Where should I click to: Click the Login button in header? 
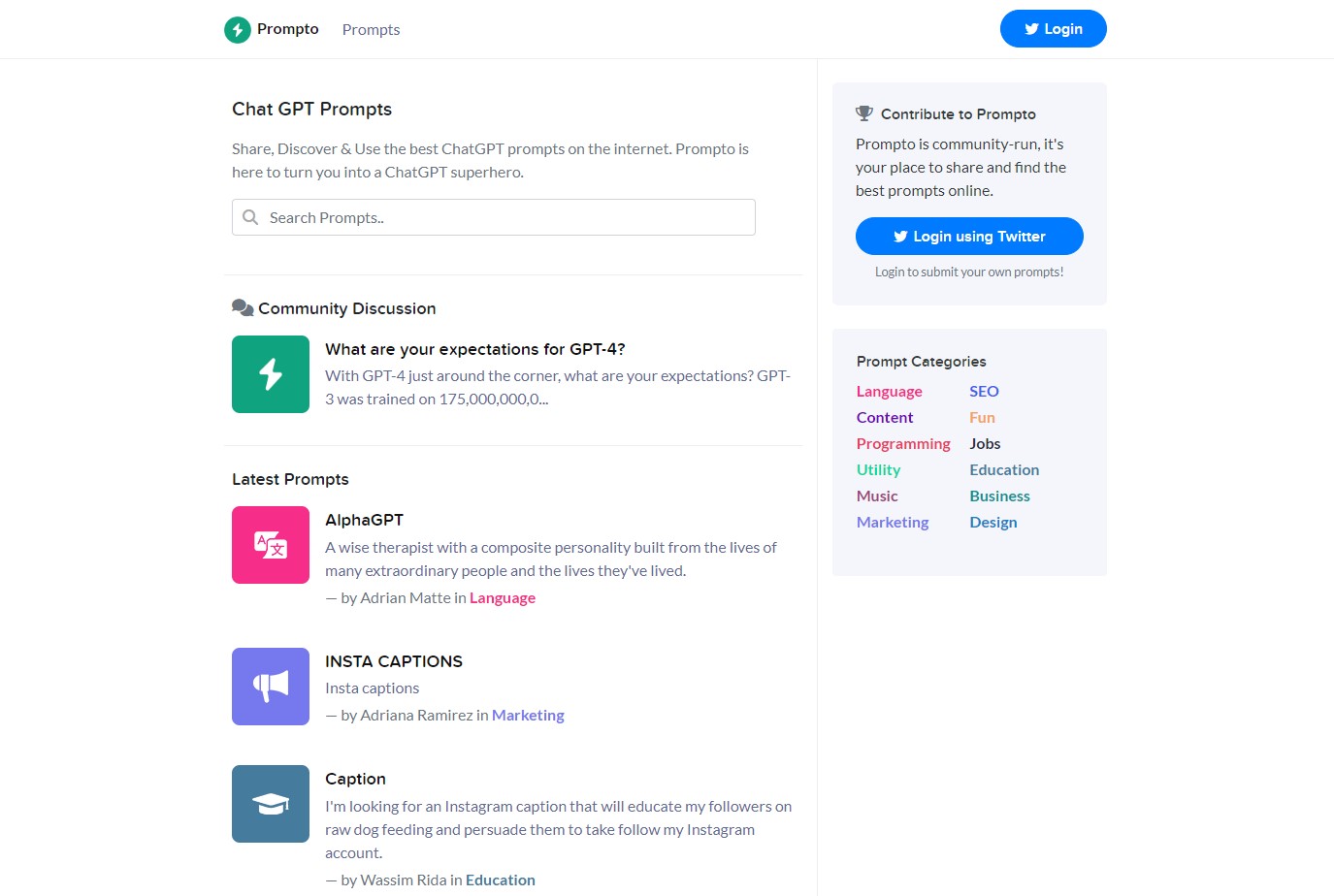(x=1054, y=29)
